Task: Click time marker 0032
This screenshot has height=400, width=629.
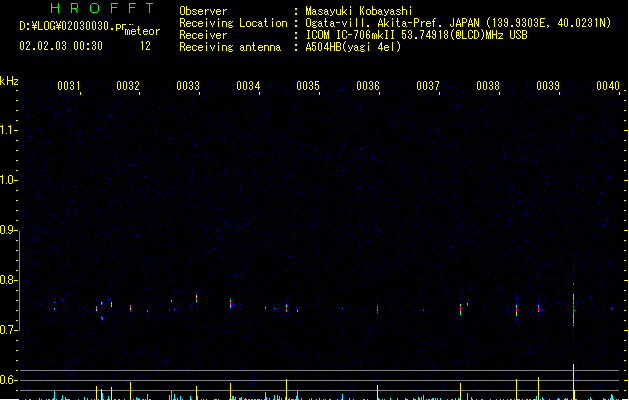Action: point(128,86)
